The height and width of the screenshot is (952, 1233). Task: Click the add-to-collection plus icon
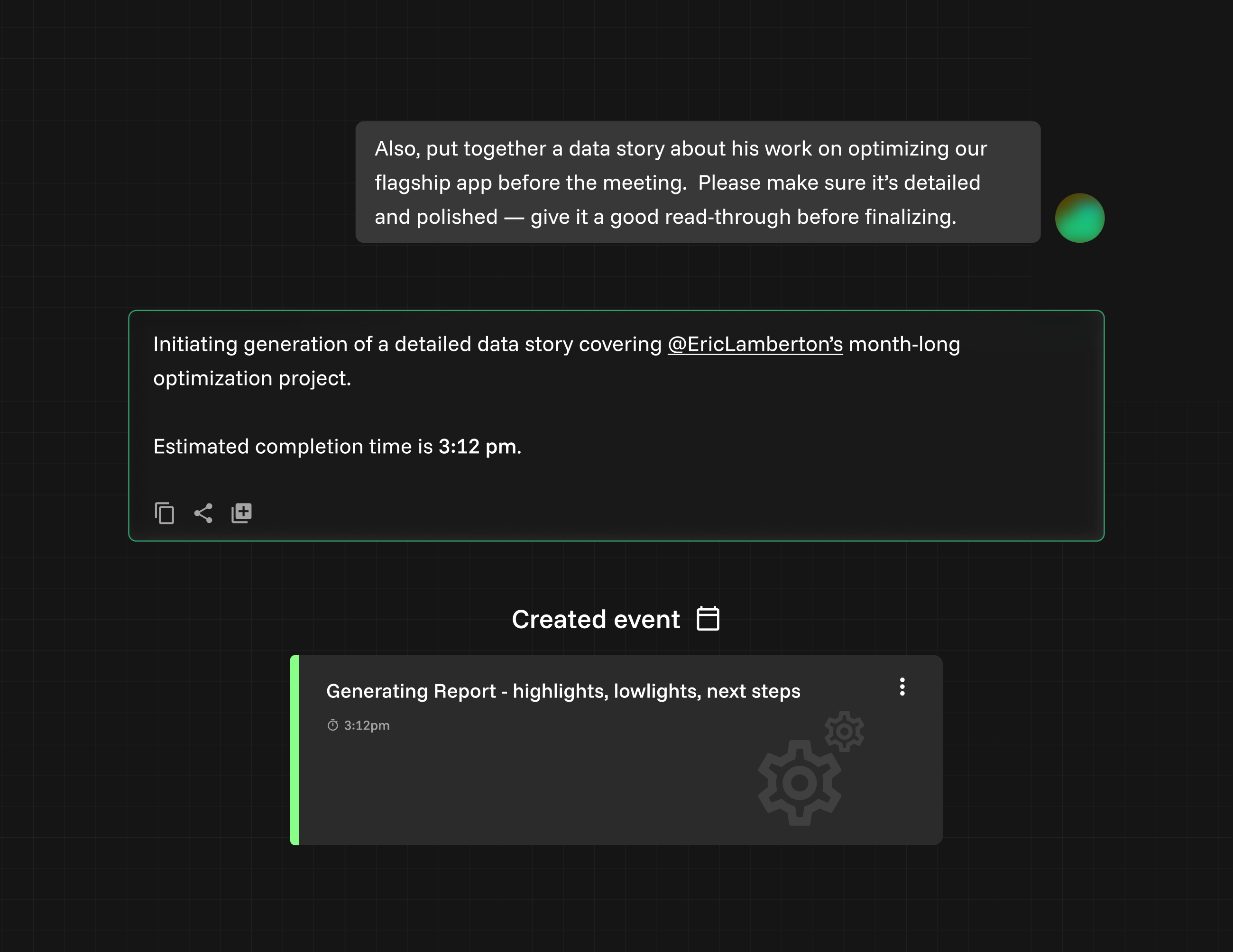coord(242,513)
